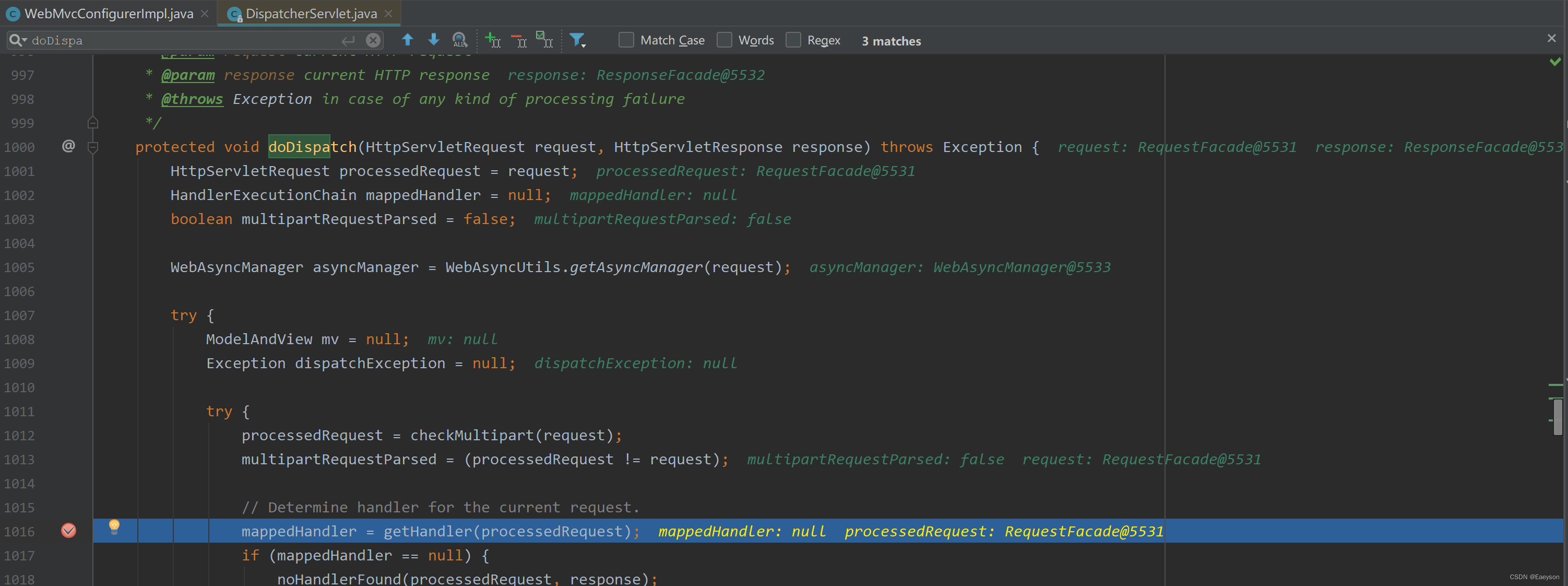Click the checkMultipart call on line 1012
Screen dimensions: 1568x586
[472, 435]
